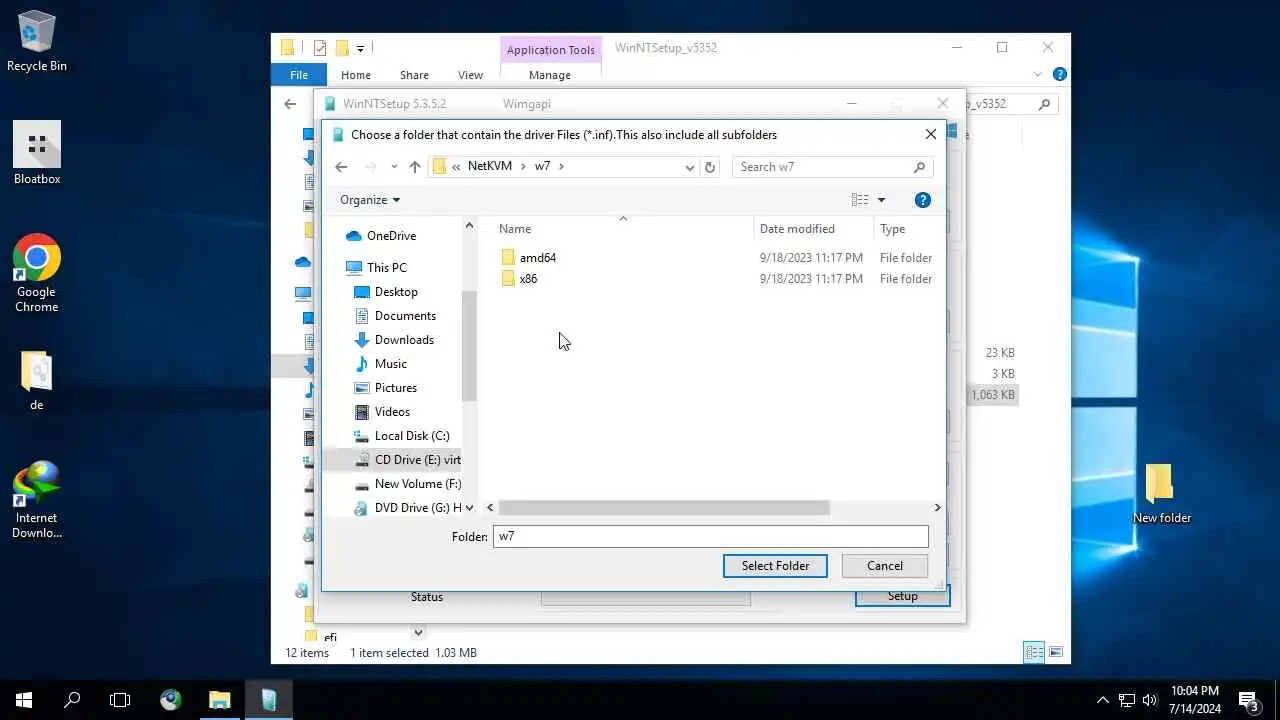
Task: Open the Manage ribbon tab
Action: (x=550, y=75)
